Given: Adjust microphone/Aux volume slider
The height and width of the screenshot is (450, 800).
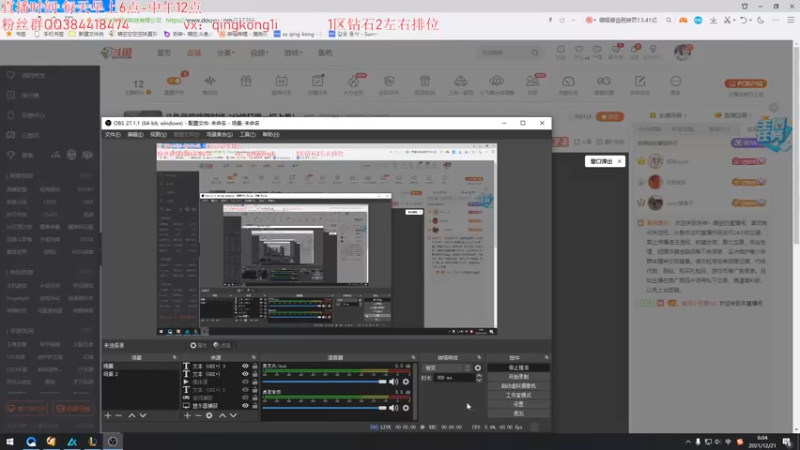Looking at the screenshot, I should coord(325,382).
